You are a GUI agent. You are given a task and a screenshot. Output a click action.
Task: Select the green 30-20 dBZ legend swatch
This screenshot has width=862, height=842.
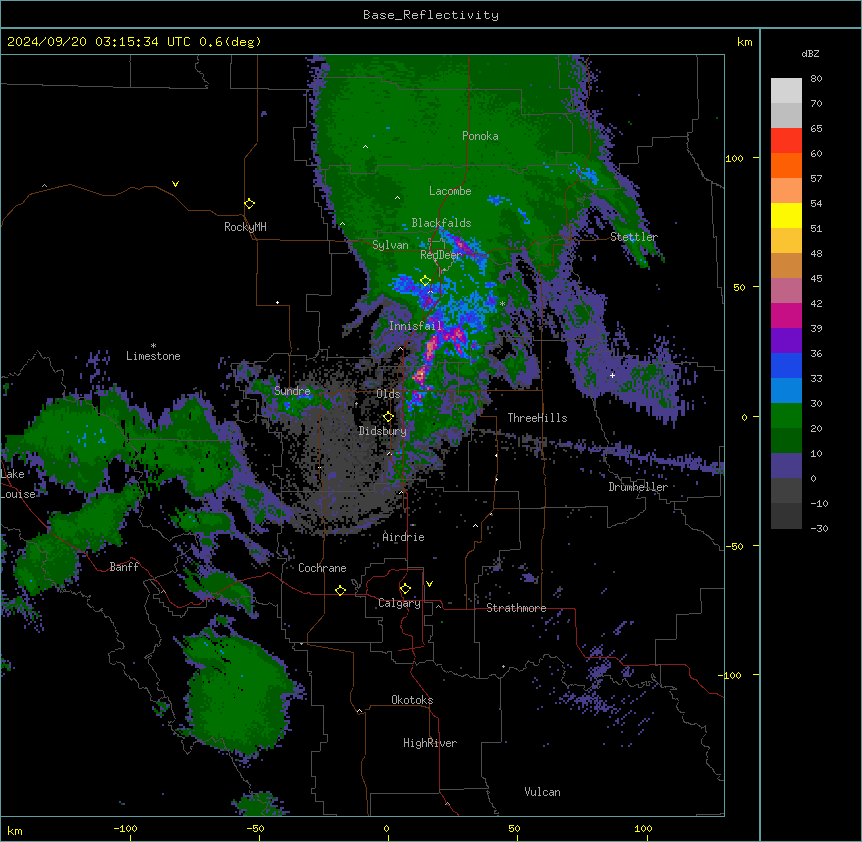pos(786,416)
